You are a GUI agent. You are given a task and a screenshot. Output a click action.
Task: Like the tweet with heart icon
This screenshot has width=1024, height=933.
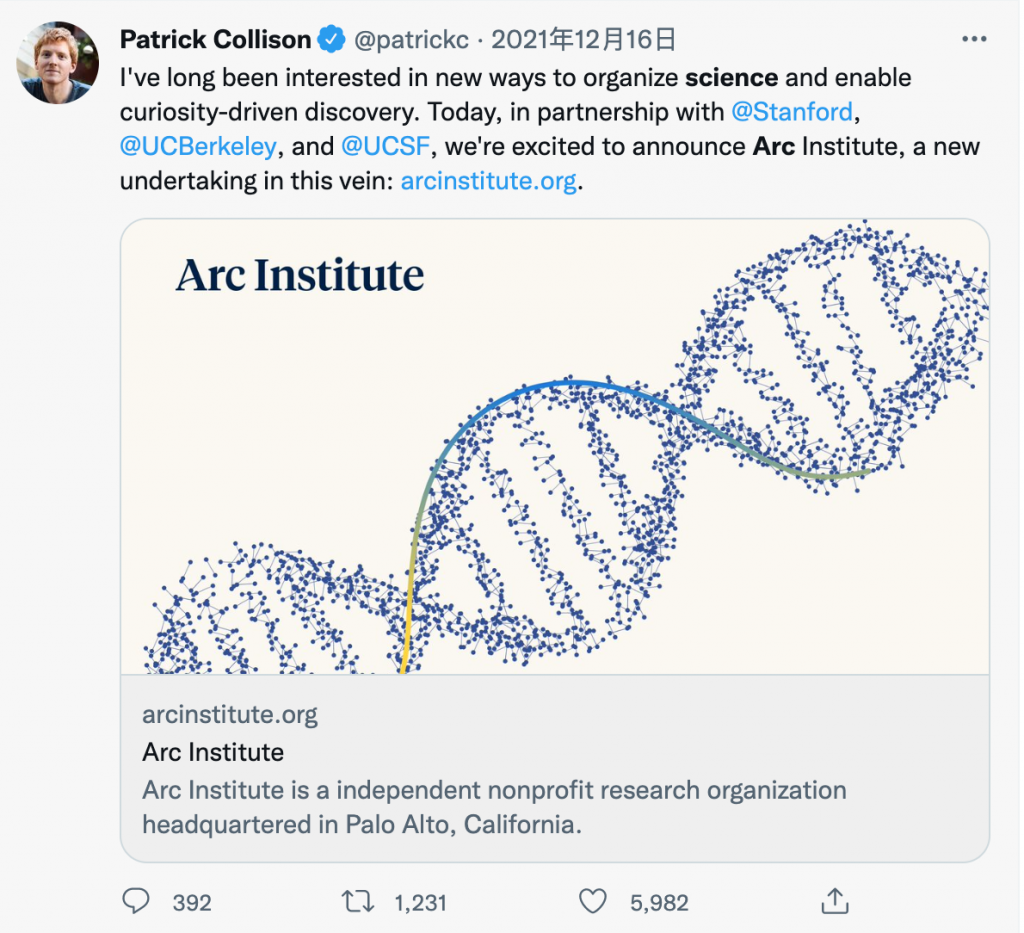pyautogui.click(x=593, y=902)
